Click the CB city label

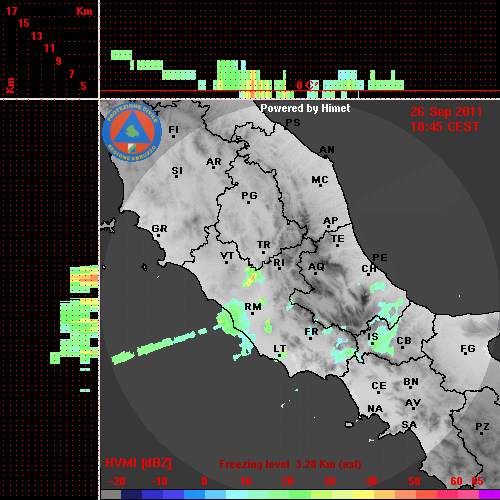(404, 341)
